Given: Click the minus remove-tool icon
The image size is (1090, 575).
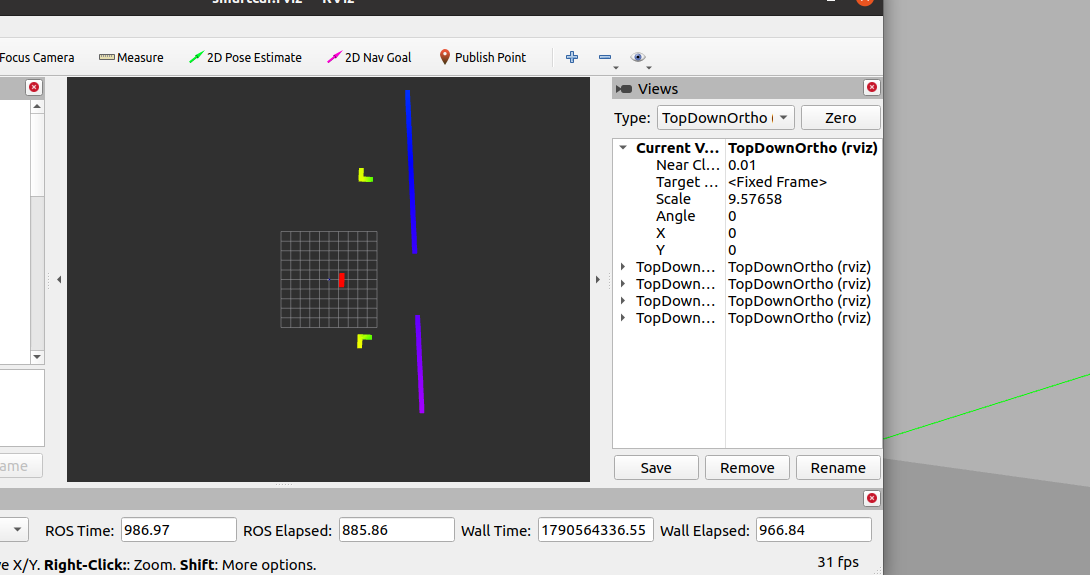Looking at the screenshot, I should (x=605, y=57).
